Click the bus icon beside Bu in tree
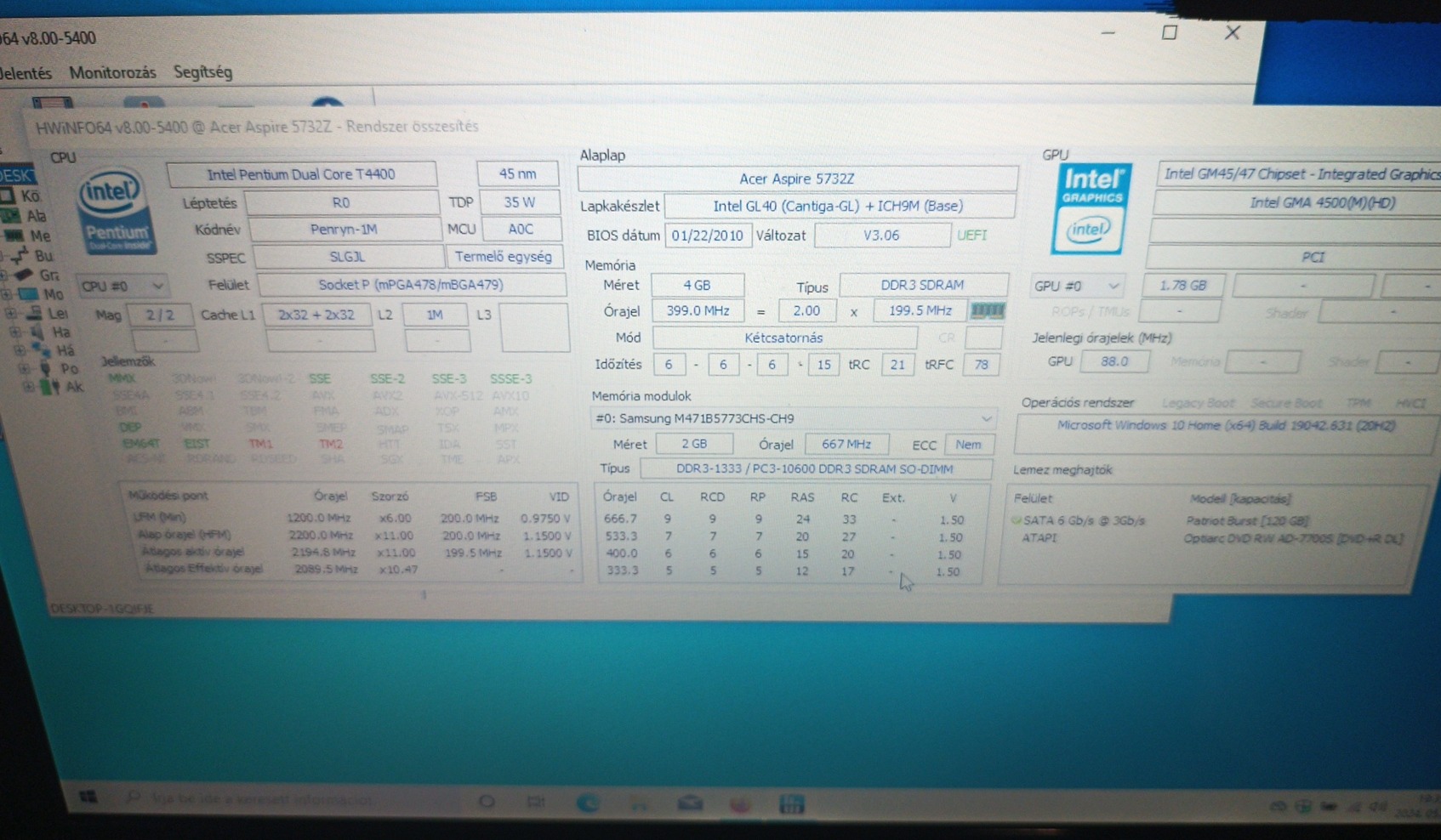This screenshot has width=1441, height=840. [x=19, y=255]
